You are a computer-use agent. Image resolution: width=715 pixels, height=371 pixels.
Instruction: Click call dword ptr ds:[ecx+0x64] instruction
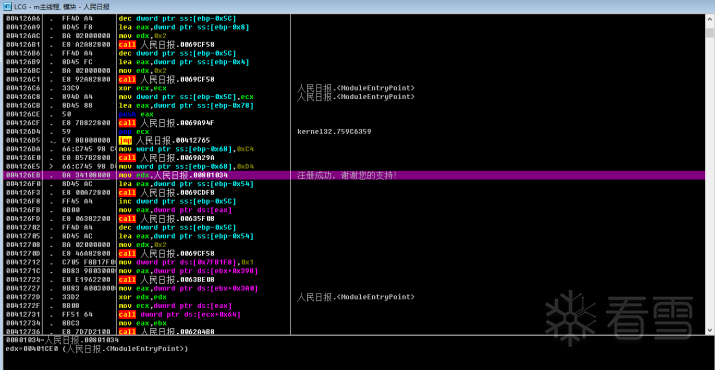[x=179, y=314]
